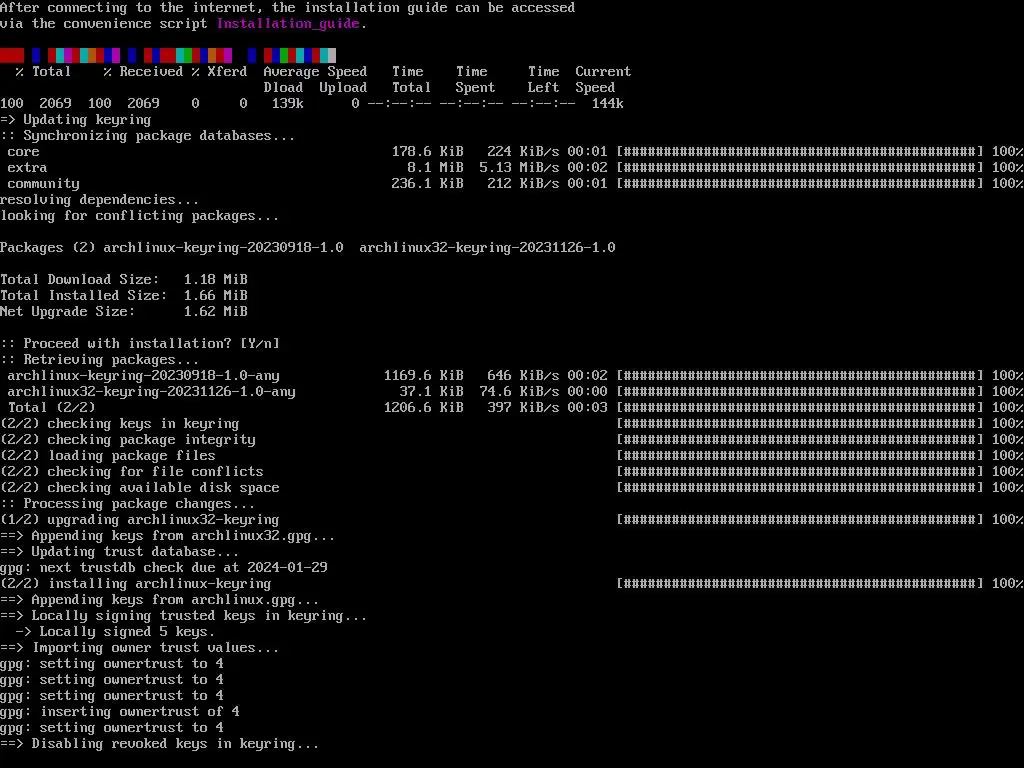Click the 'Total Download Size' line
The image size is (1024, 768).
coord(123,280)
